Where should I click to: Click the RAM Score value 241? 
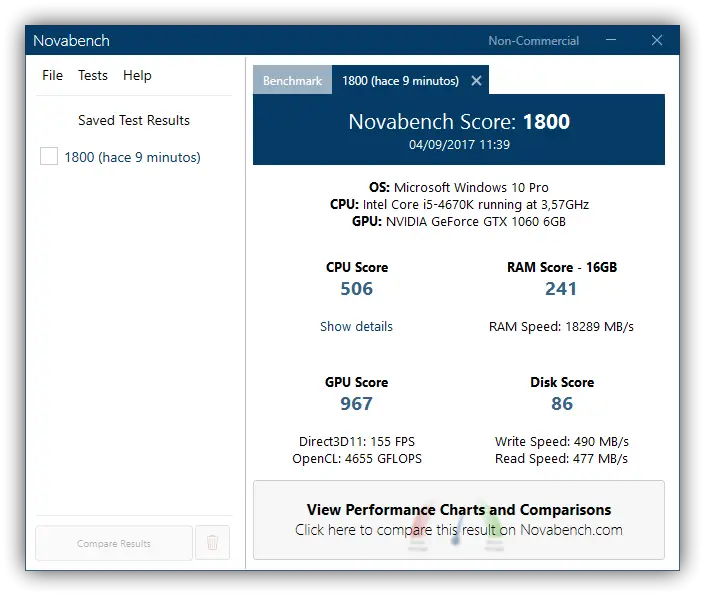[561, 289]
